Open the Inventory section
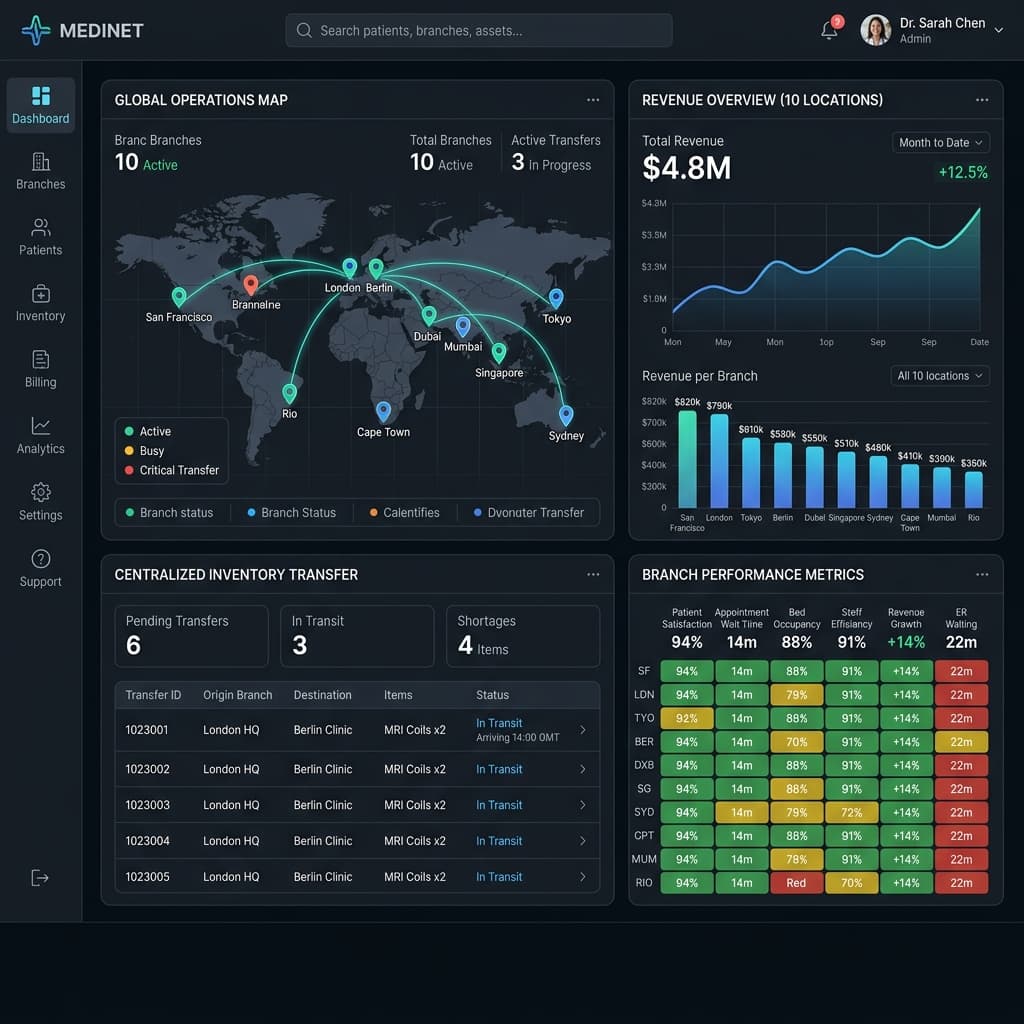 (x=40, y=302)
